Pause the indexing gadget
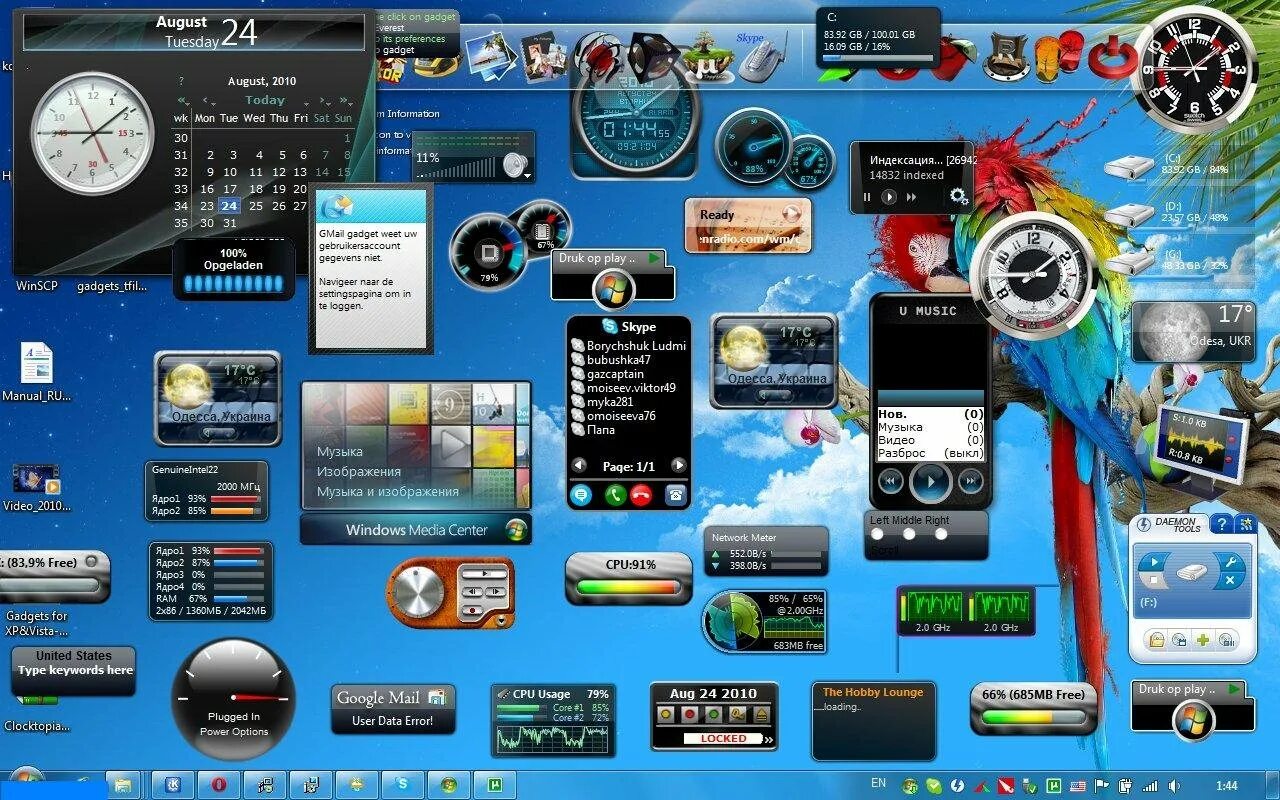 [866, 197]
